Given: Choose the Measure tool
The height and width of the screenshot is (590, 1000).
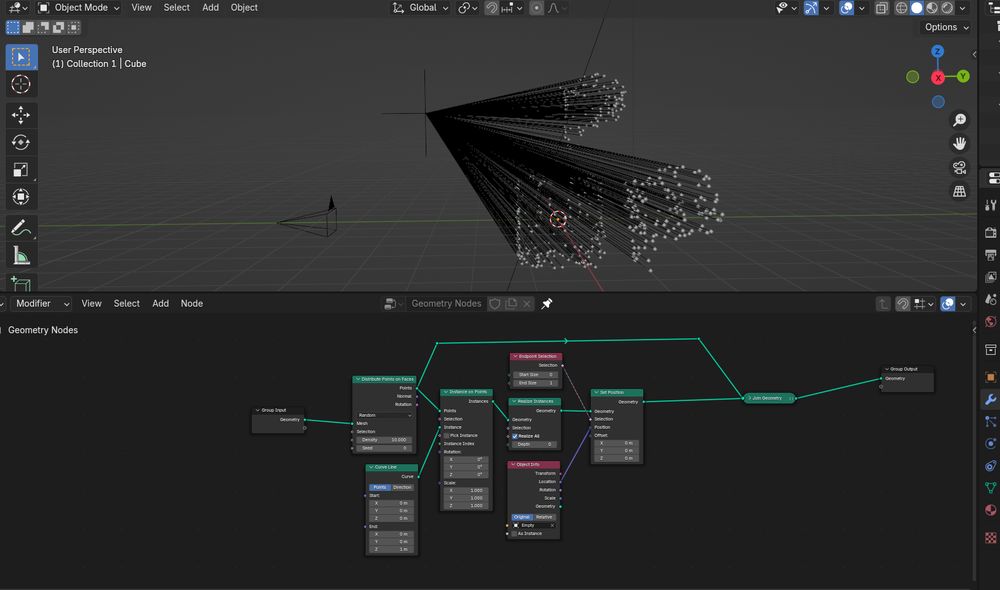Looking at the screenshot, I should pyautogui.click(x=21, y=255).
